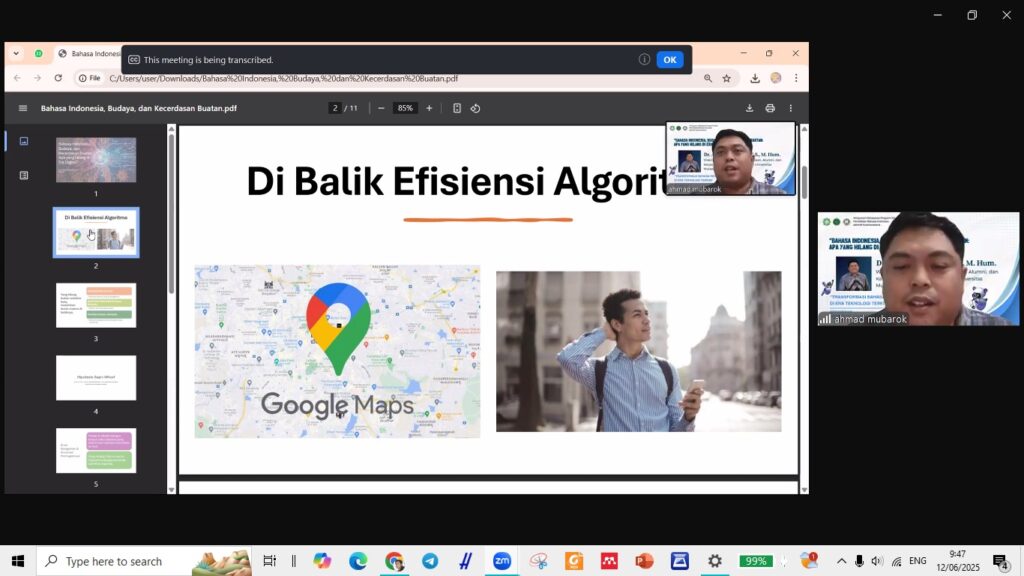Open PowerPoint from the taskbar
Image resolution: width=1024 pixels, height=576 pixels.
click(x=644, y=561)
